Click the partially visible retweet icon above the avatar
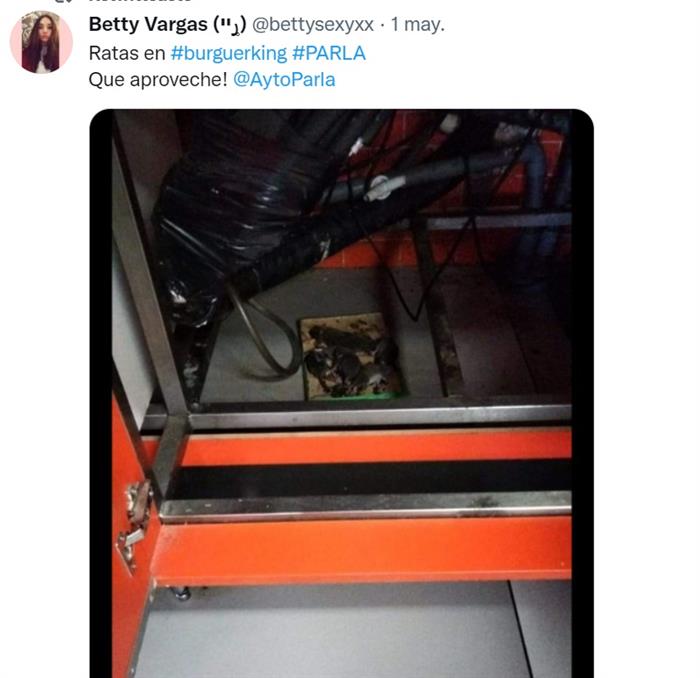 pyautogui.click(x=65, y=1)
